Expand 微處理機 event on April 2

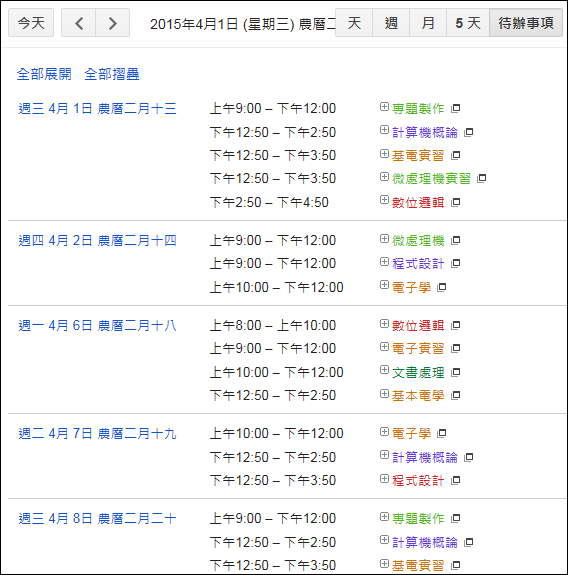pos(384,239)
